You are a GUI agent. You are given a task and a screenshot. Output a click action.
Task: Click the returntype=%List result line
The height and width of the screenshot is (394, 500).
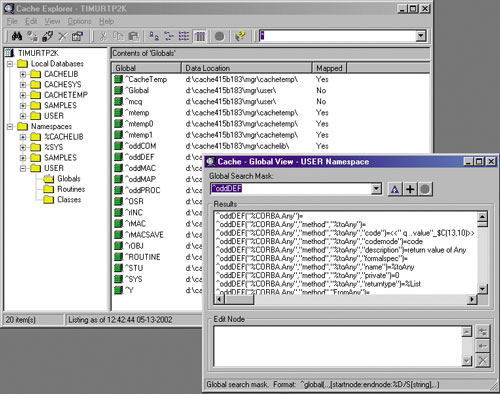pyautogui.click(x=318, y=284)
